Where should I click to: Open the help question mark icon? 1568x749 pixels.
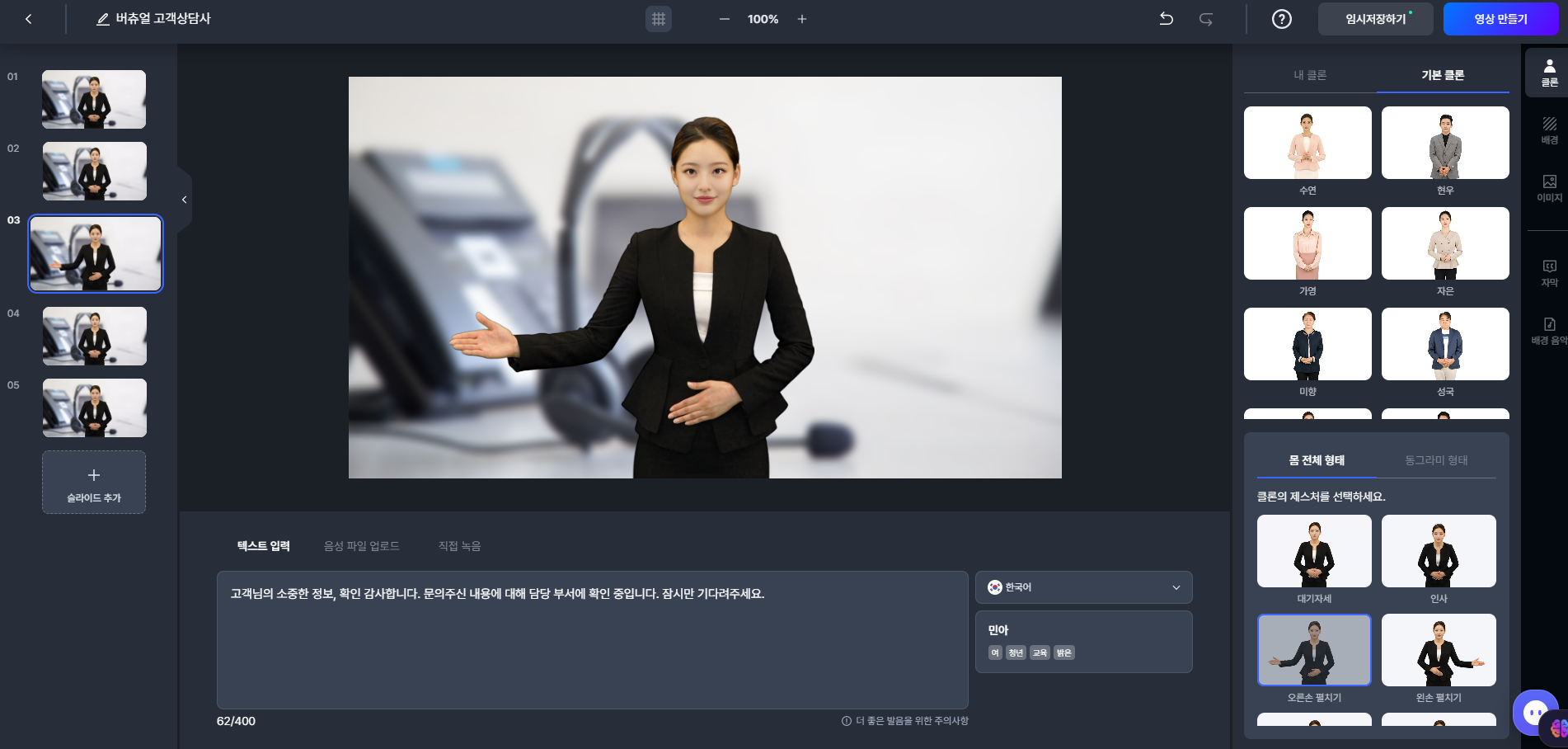click(x=1280, y=18)
